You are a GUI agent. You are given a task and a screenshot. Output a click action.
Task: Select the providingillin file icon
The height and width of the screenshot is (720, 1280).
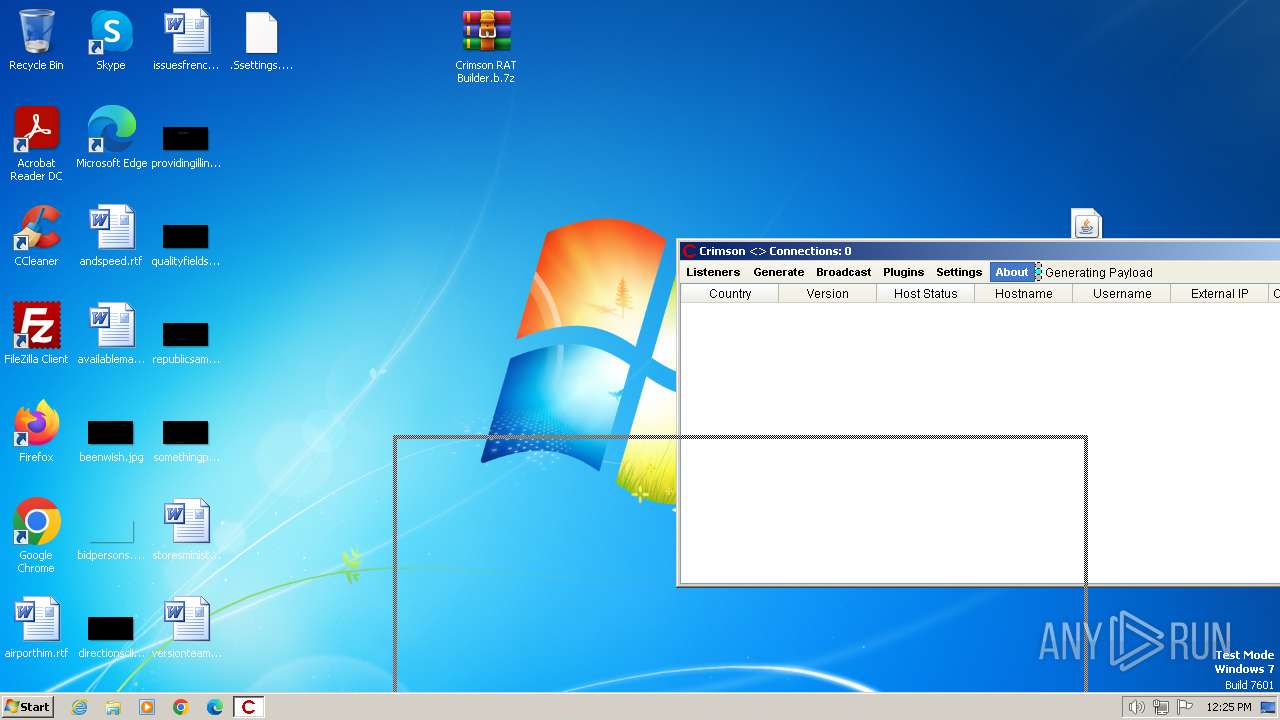186,146
